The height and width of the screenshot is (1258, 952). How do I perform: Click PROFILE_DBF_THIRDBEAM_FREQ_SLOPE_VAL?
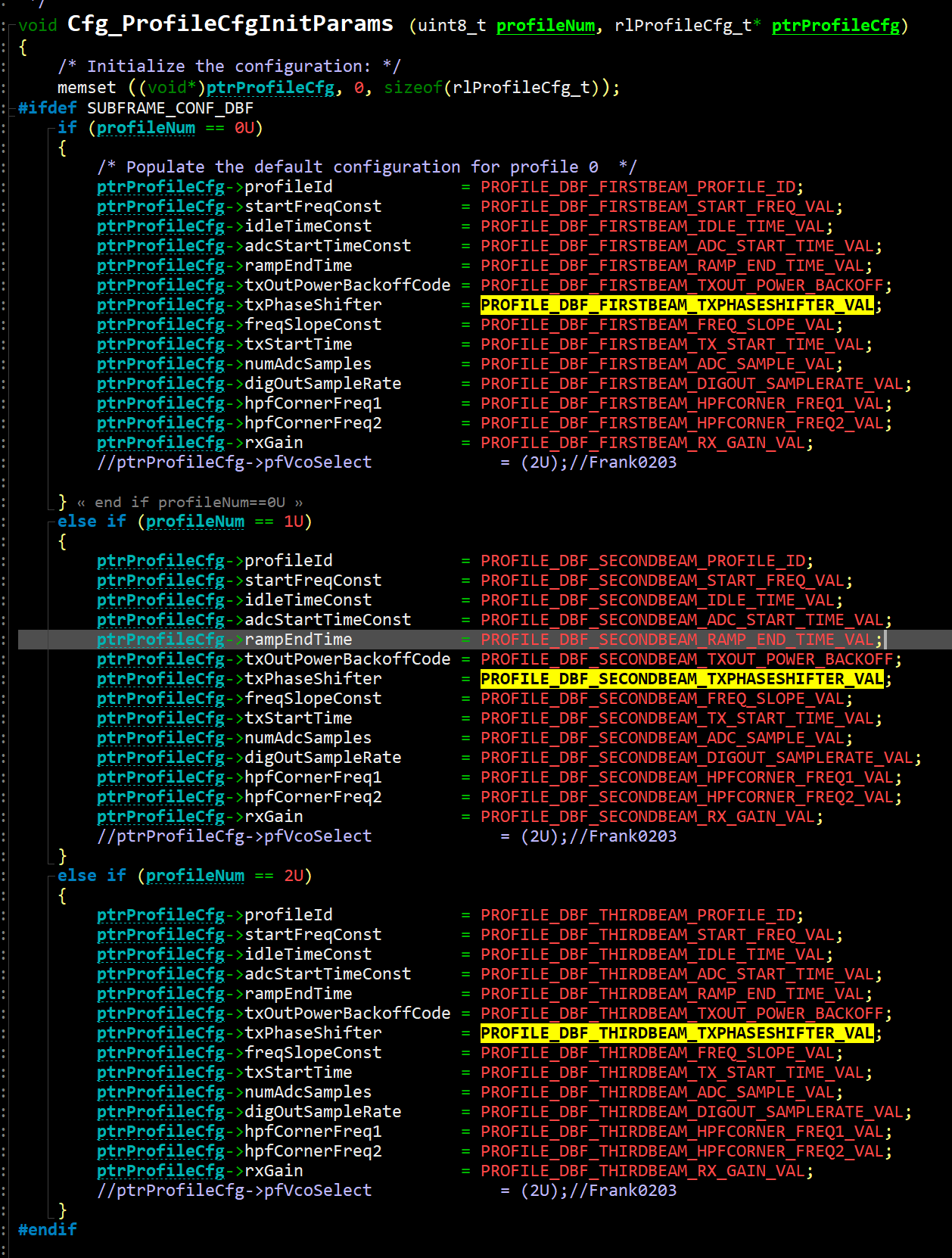658,1053
